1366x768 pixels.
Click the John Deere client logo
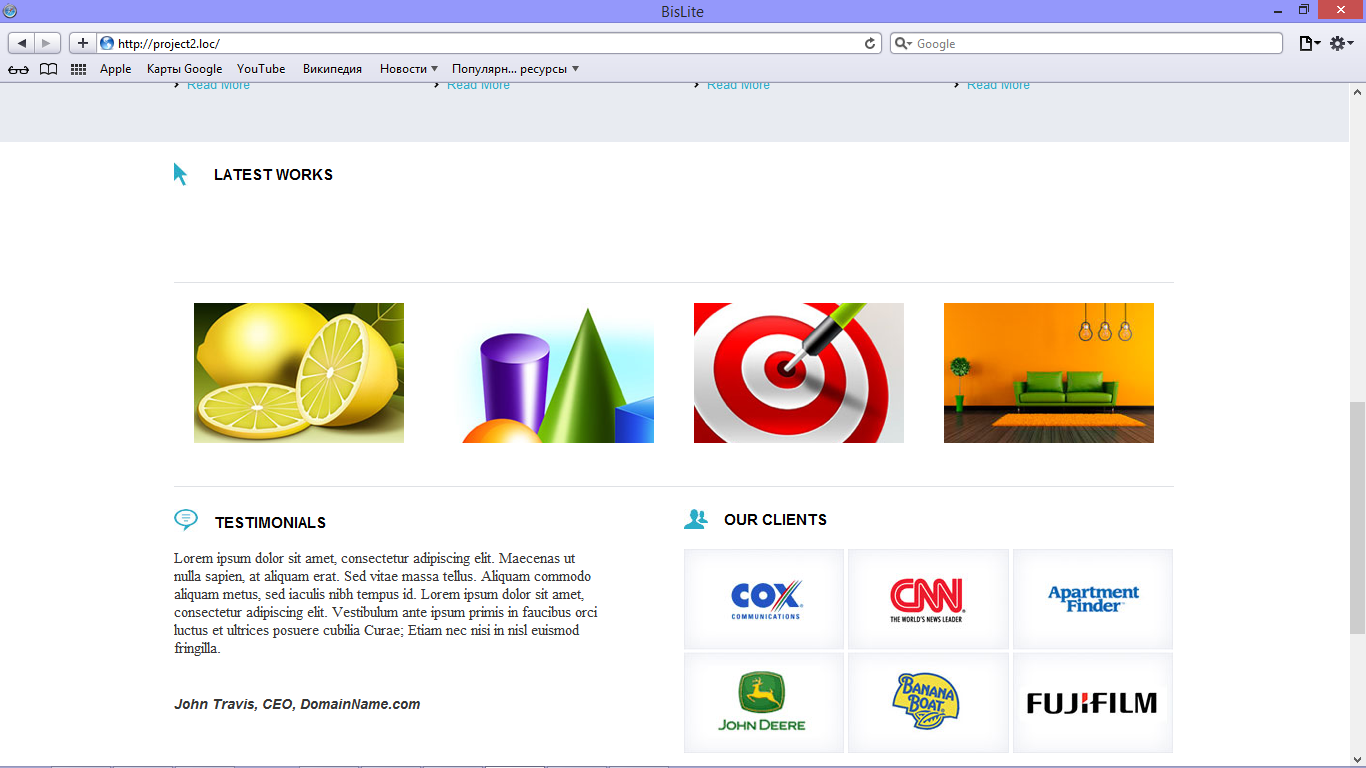click(764, 703)
